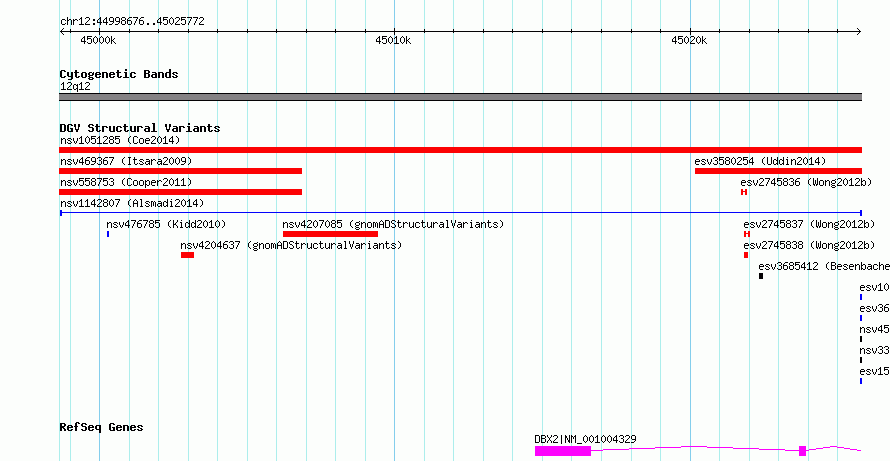Click the nsv4204637 gnomAD variant bar
The image size is (890, 461).
click(187, 255)
